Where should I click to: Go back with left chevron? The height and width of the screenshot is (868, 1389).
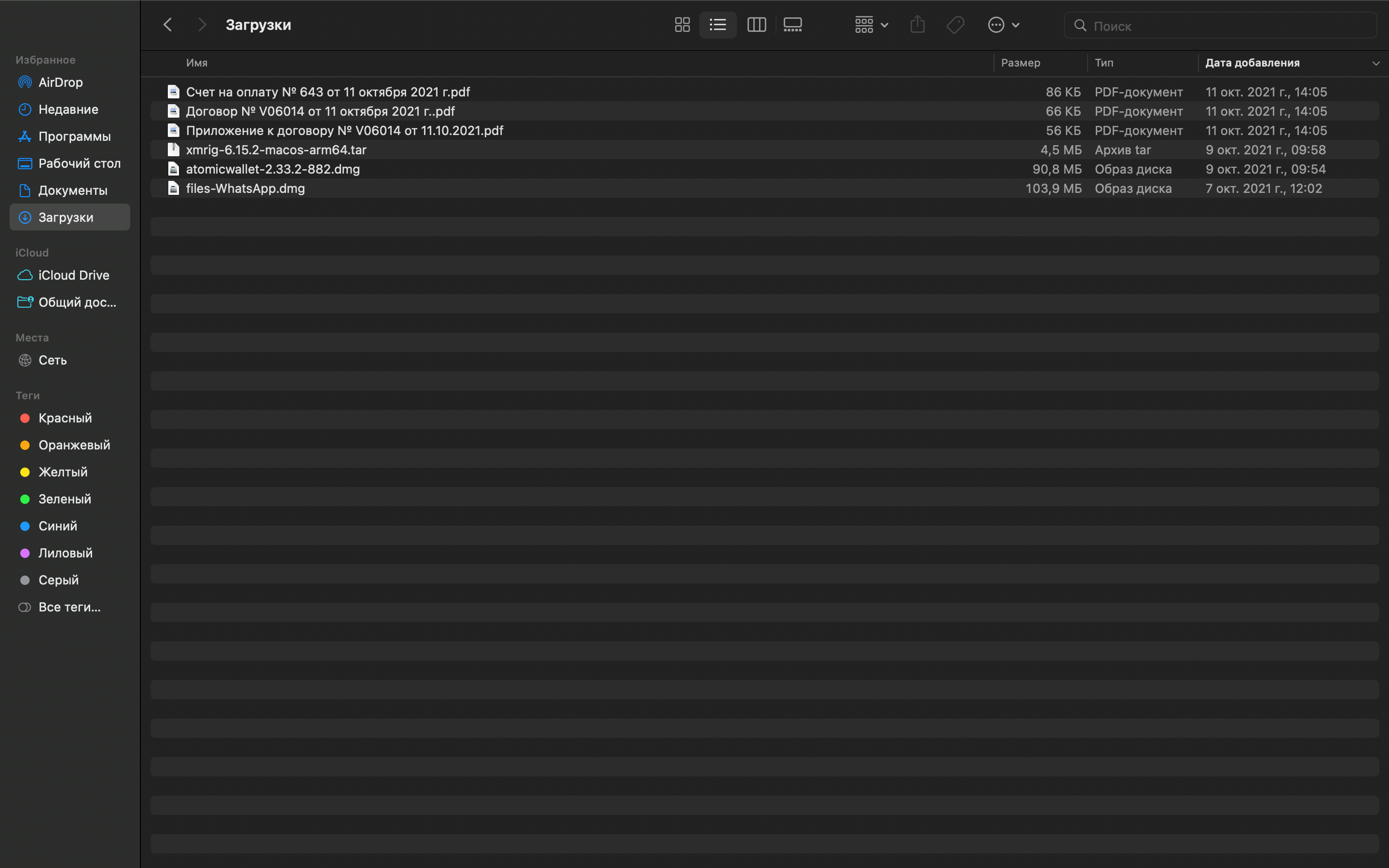168,25
